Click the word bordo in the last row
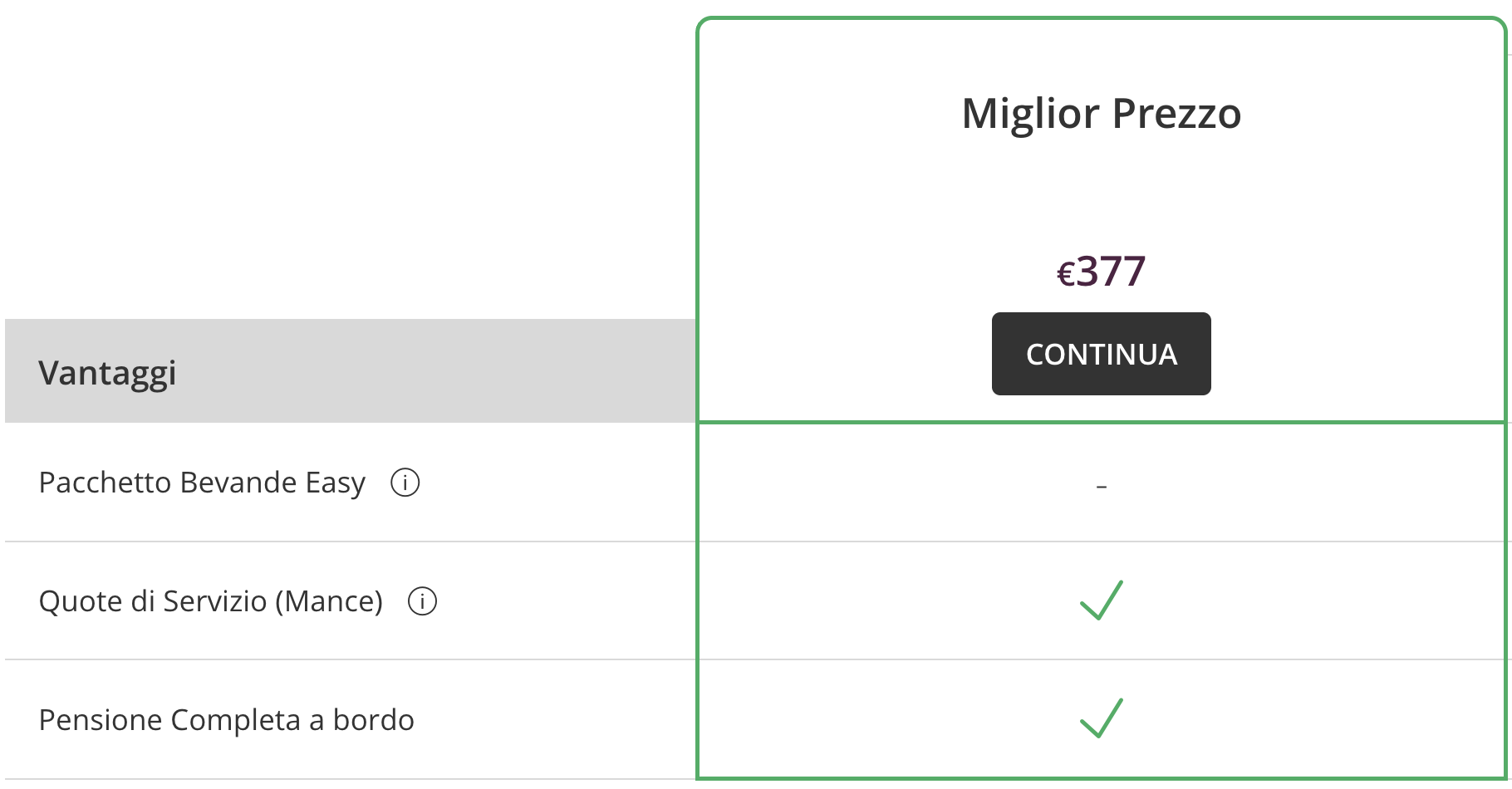Image resolution: width=1512 pixels, height=789 pixels. [373, 720]
